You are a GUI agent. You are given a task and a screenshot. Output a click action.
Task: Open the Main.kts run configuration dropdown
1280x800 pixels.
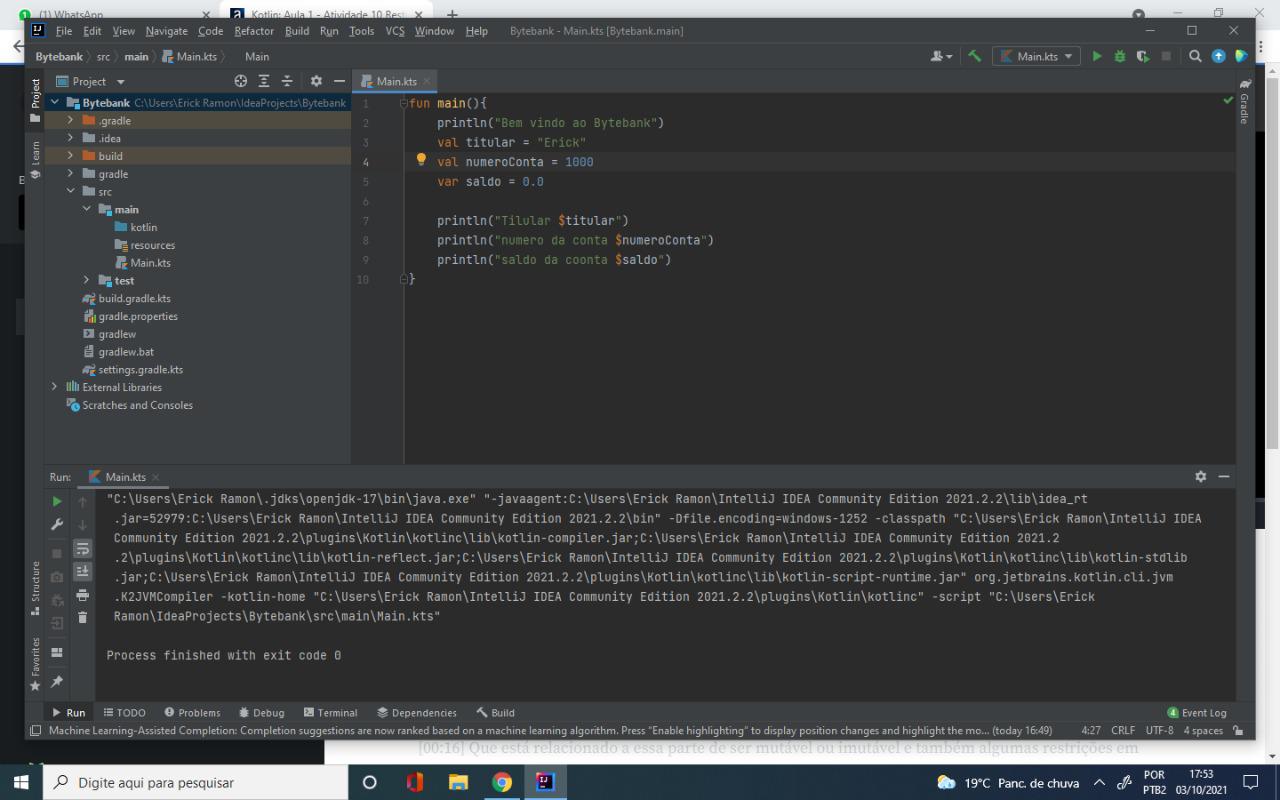click(x=1036, y=56)
